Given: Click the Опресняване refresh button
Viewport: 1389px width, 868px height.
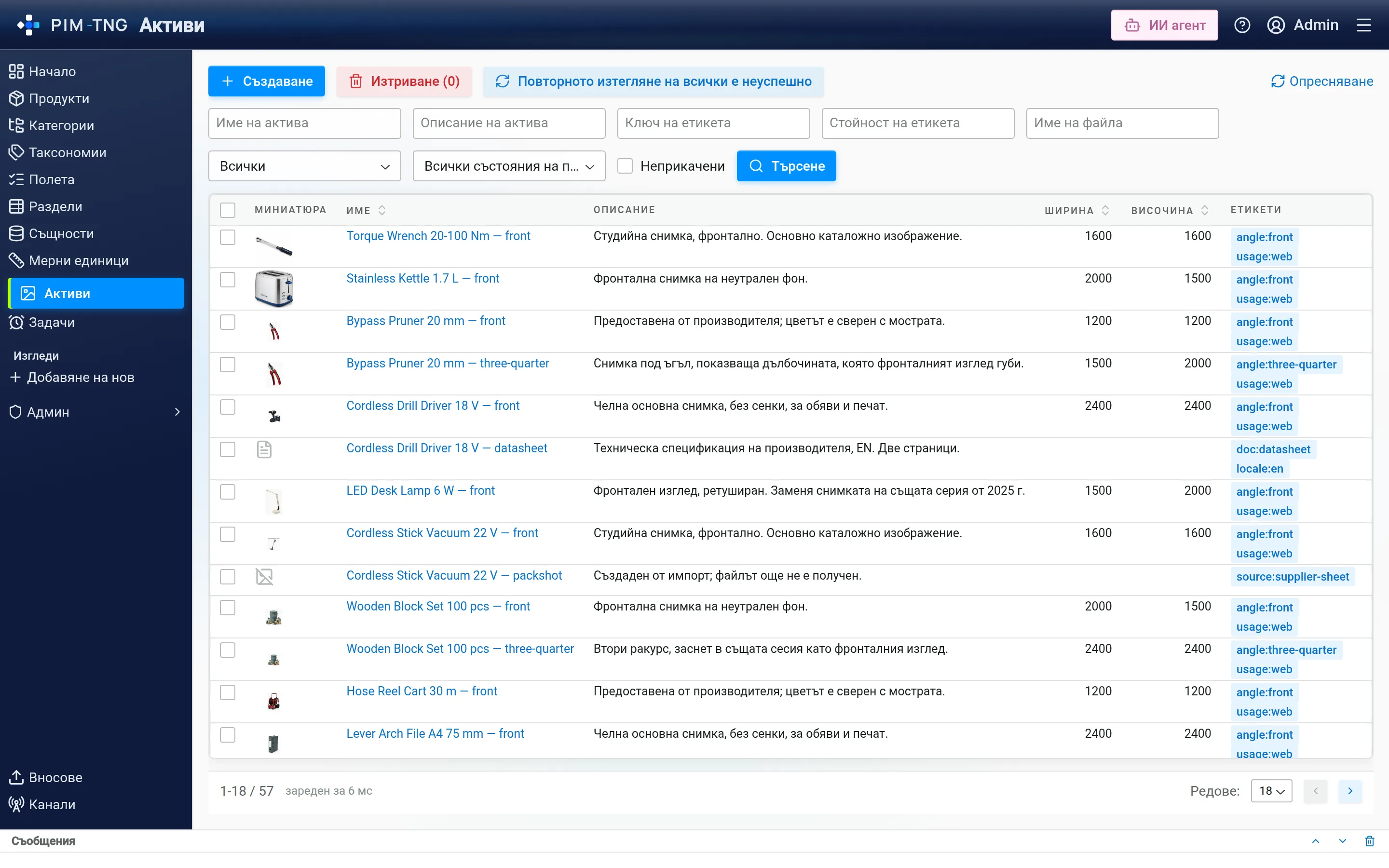Looking at the screenshot, I should click(1322, 81).
